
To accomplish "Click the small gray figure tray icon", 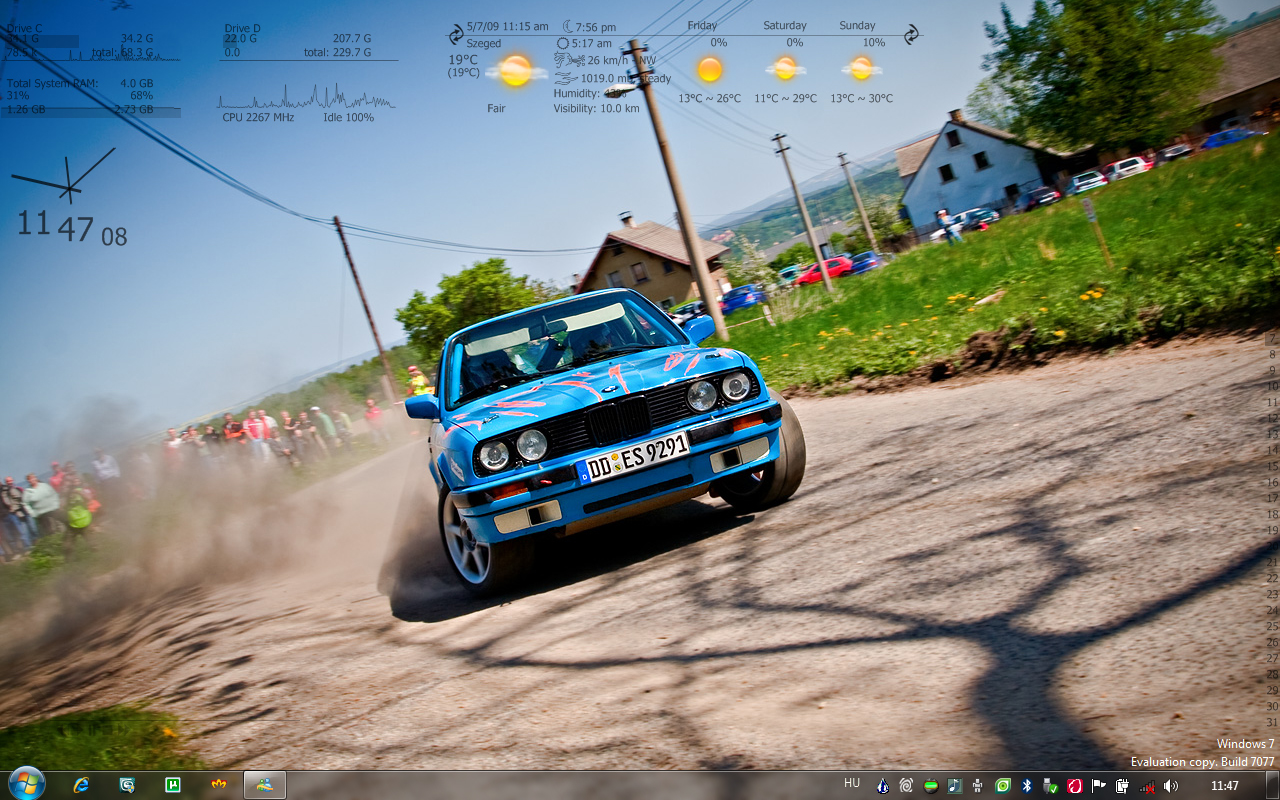I will click(x=978, y=786).
